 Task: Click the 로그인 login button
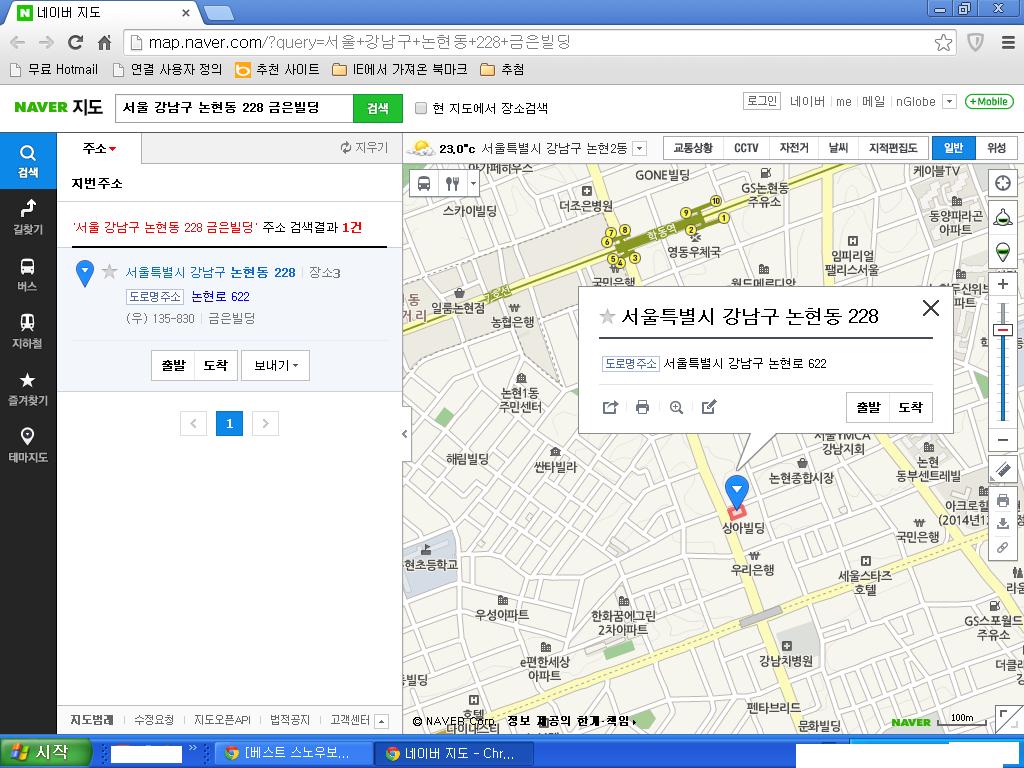coord(761,101)
